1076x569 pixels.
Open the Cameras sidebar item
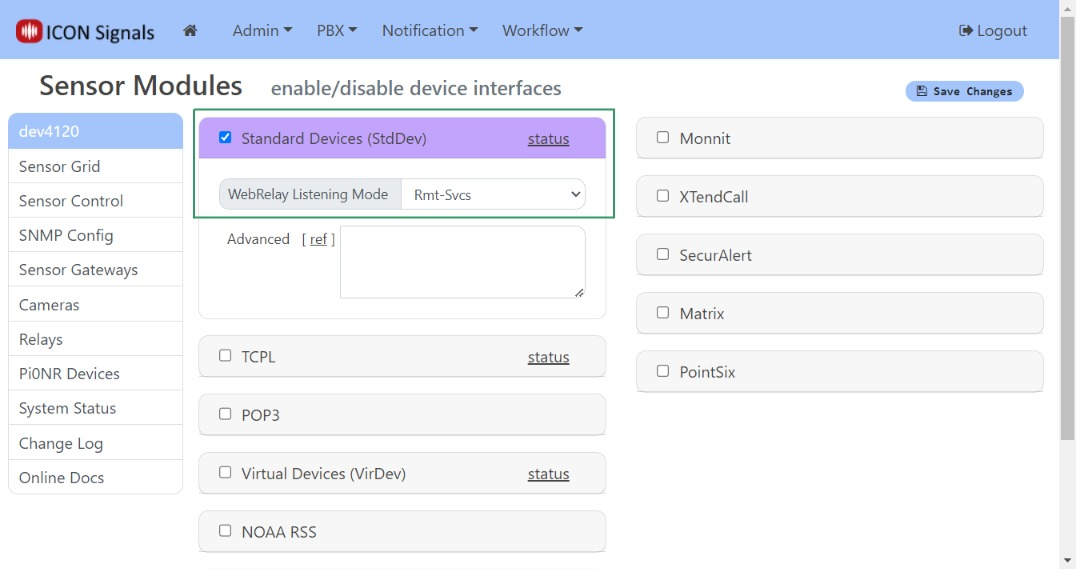tap(49, 305)
